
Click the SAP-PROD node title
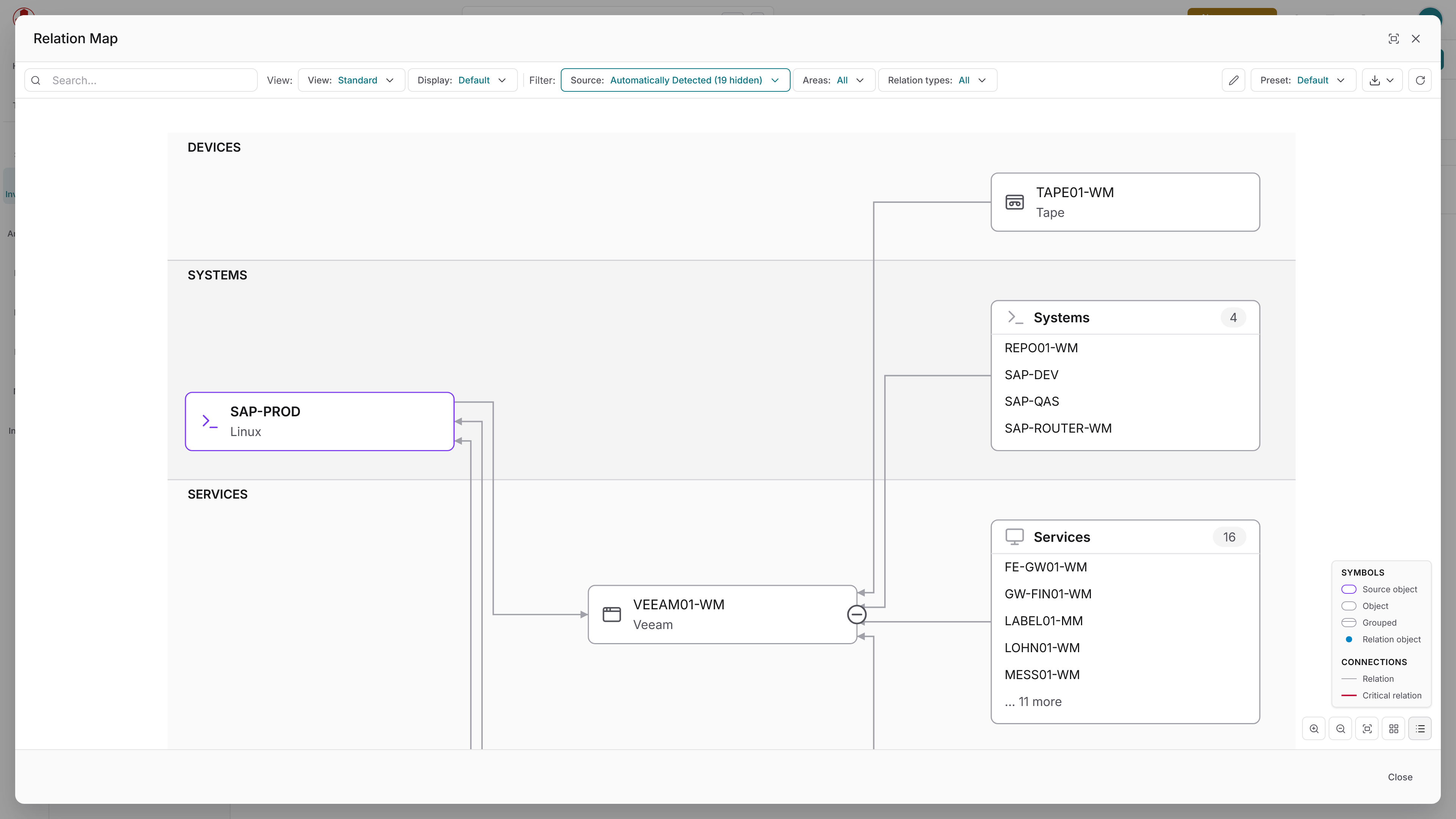(265, 411)
